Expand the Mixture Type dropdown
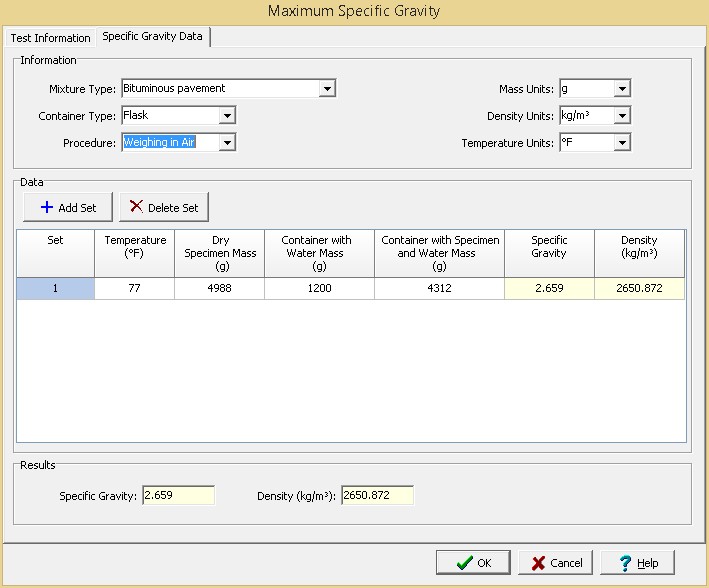Image resolution: width=709 pixels, height=588 pixels. click(x=327, y=89)
